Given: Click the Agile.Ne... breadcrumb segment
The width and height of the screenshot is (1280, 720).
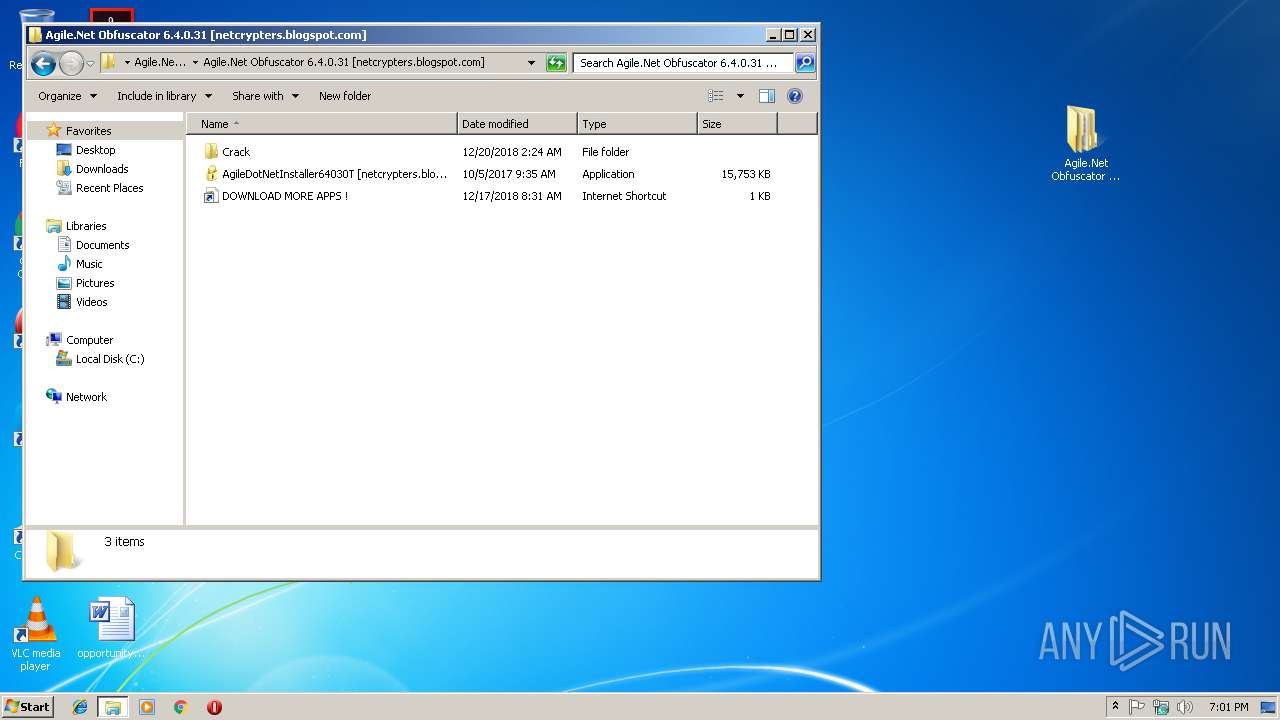Looking at the screenshot, I should pyautogui.click(x=160, y=62).
